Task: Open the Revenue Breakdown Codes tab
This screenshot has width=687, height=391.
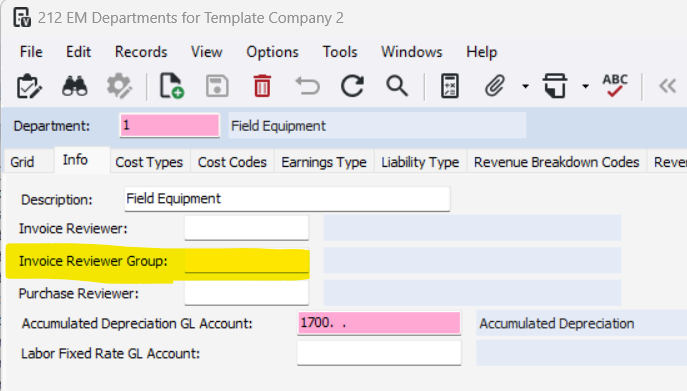Action: click(x=556, y=162)
